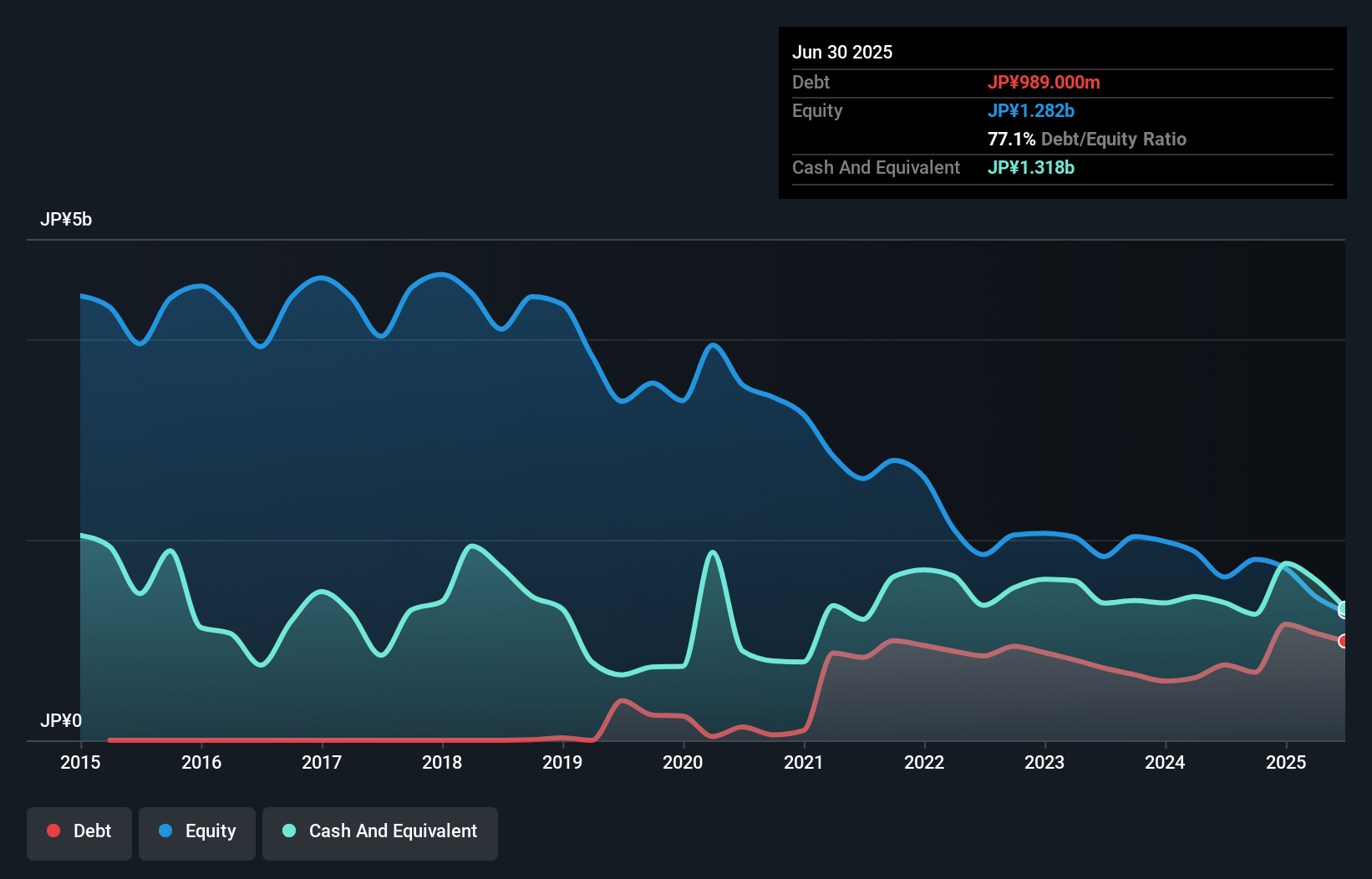Viewport: 1372px width, 879px height.
Task: Open the JP¥989.000m debt value
Action: click(1044, 82)
